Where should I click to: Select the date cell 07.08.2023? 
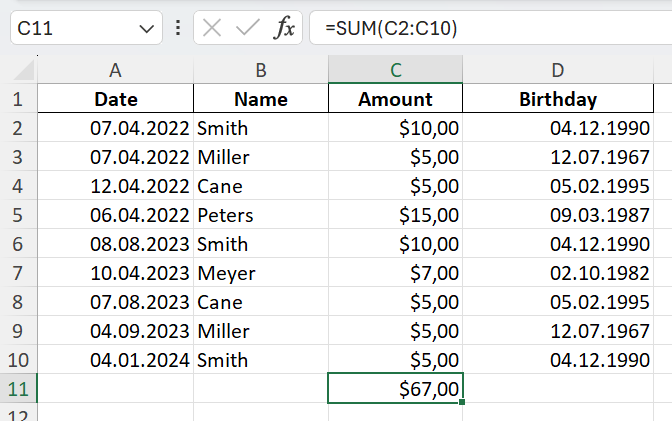click(x=116, y=302)
